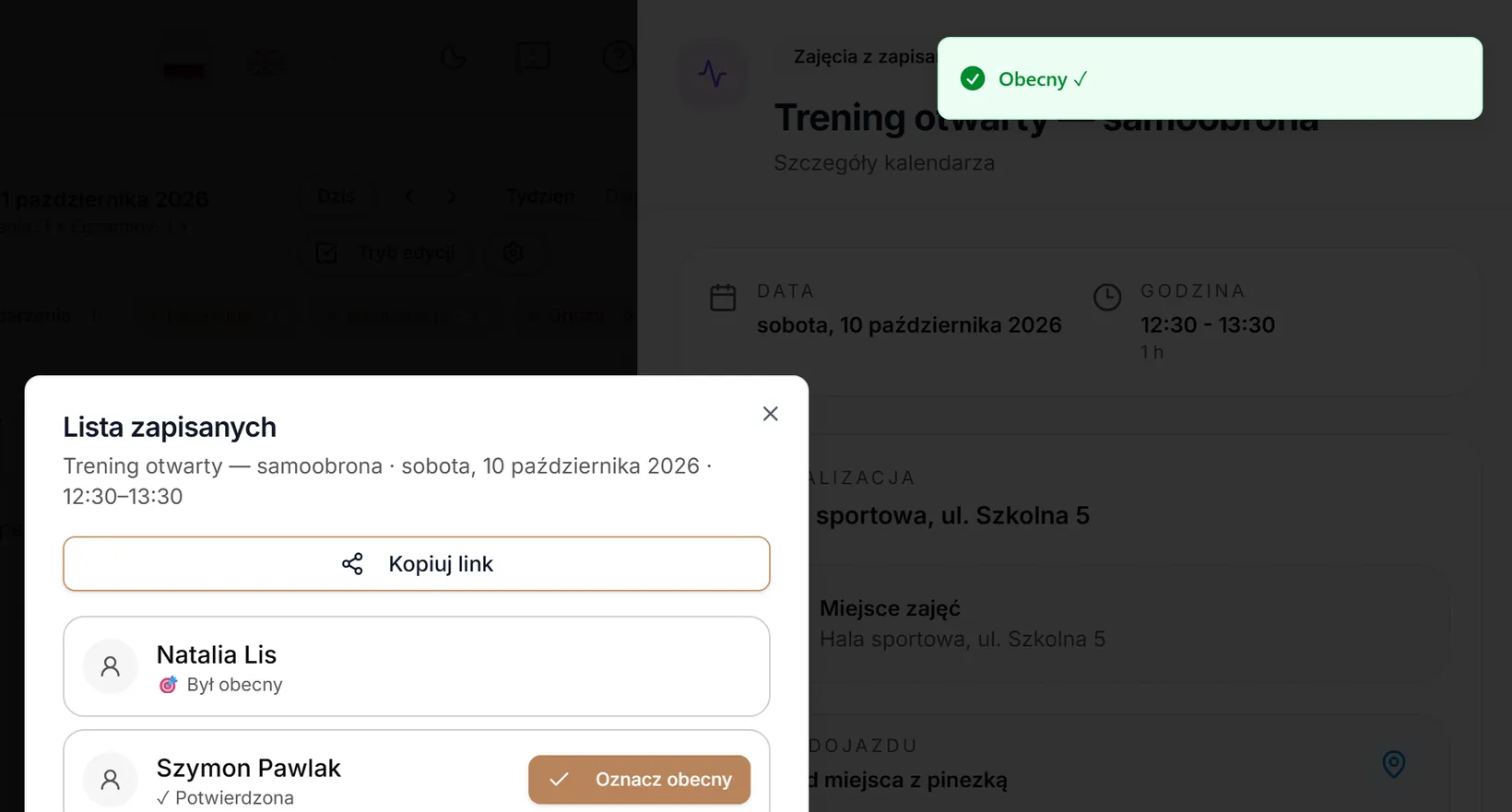Select the British flag language

[x=267, y=63]
